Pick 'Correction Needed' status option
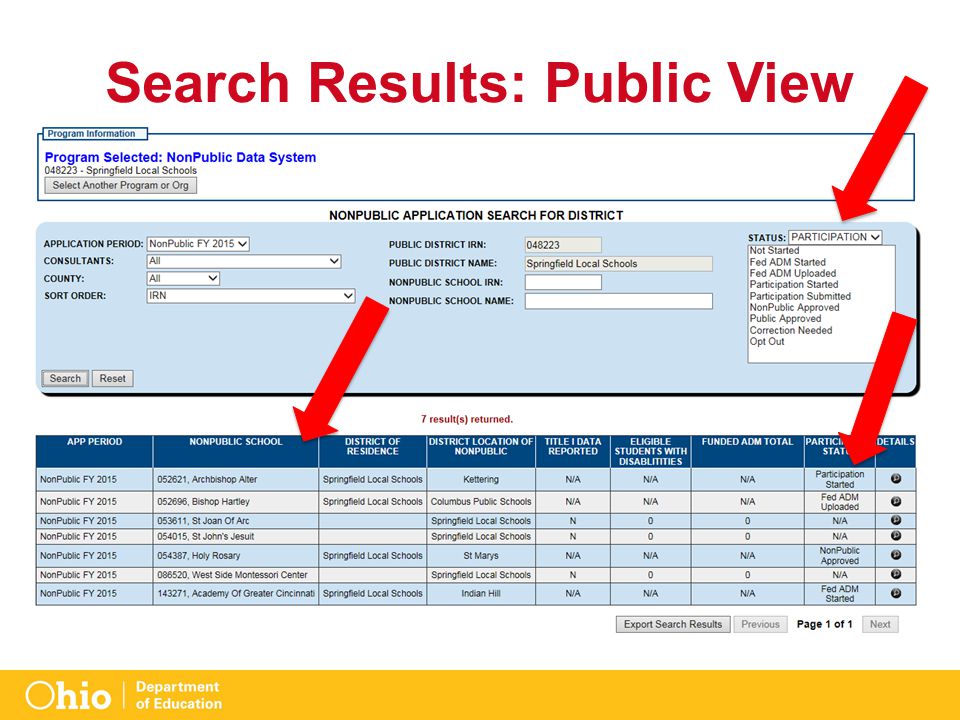This screenshot has height=720, width=960. [791, 330]
